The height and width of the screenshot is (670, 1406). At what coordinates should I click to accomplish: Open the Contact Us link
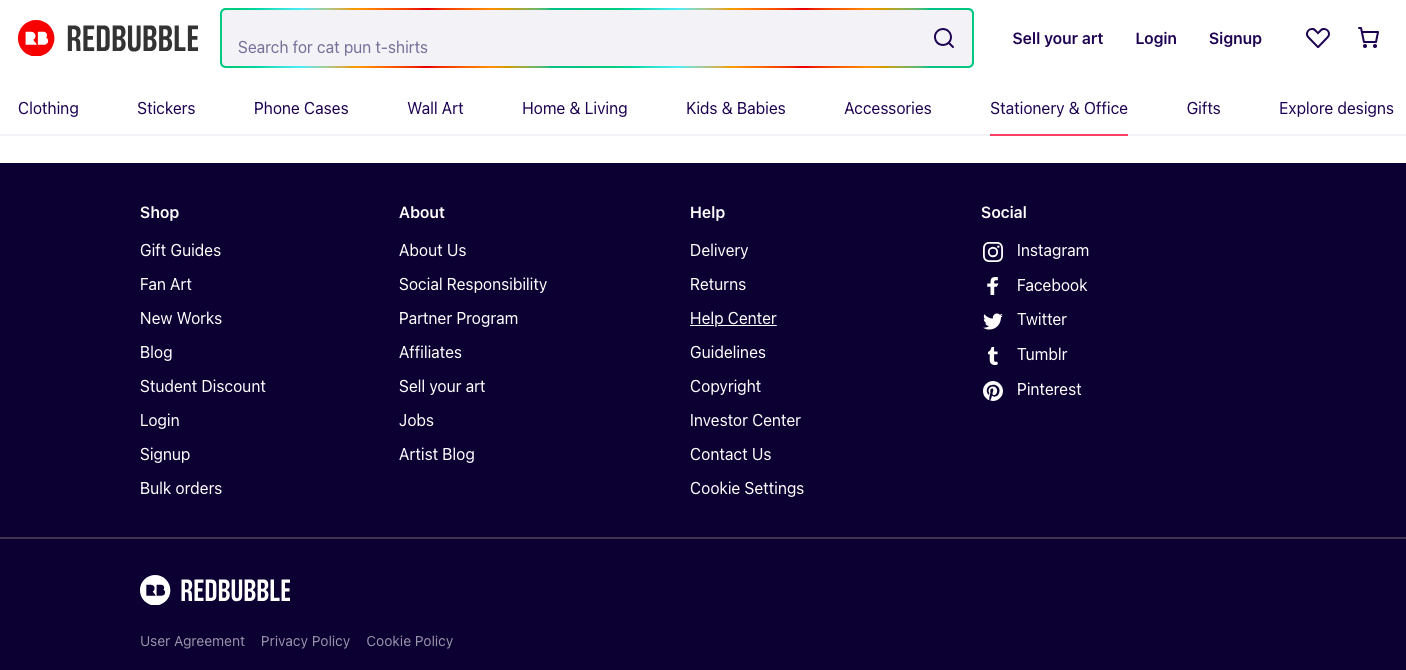coord(730,454)
